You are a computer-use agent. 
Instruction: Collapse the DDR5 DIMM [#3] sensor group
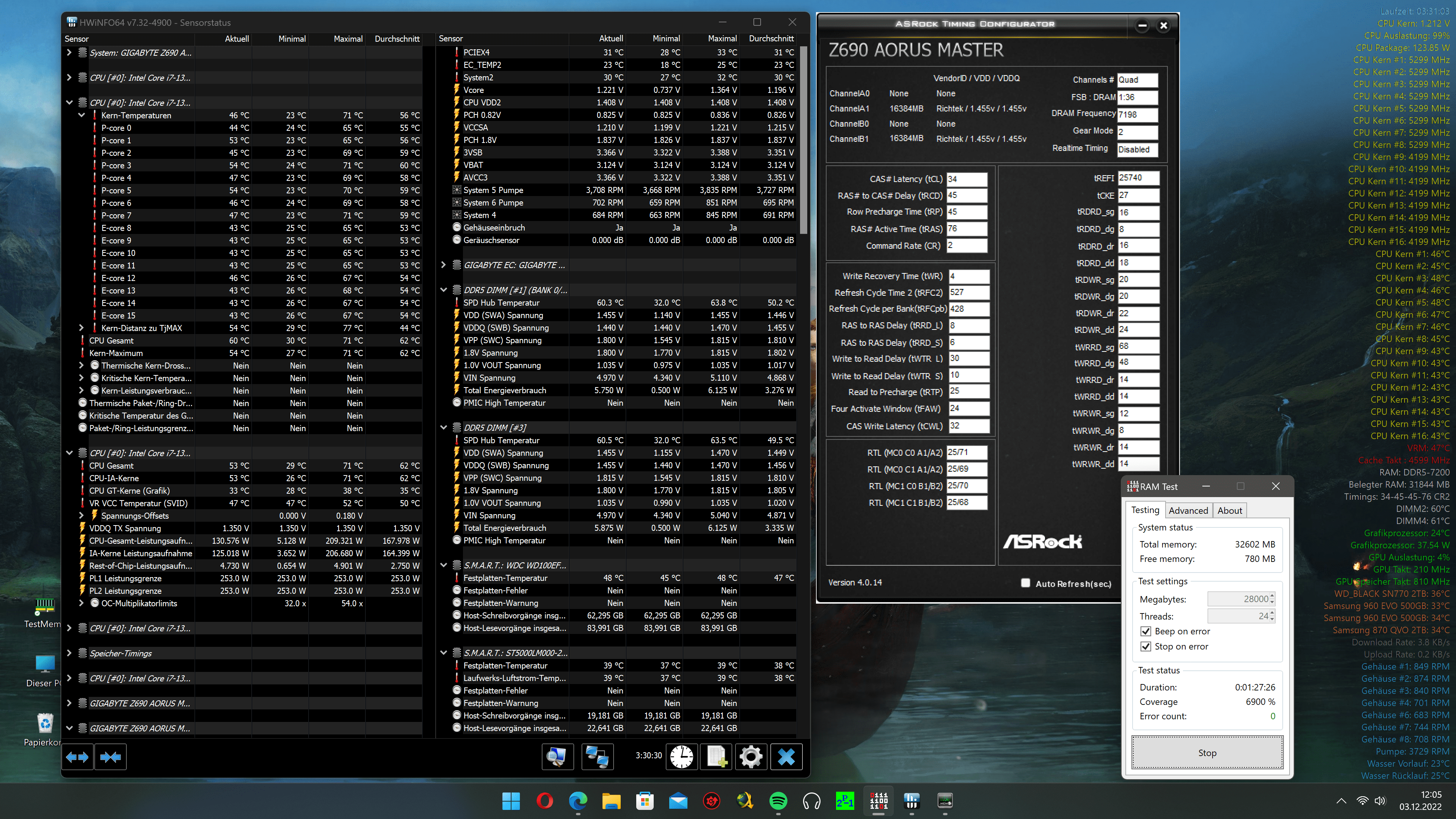coord(444,428)
